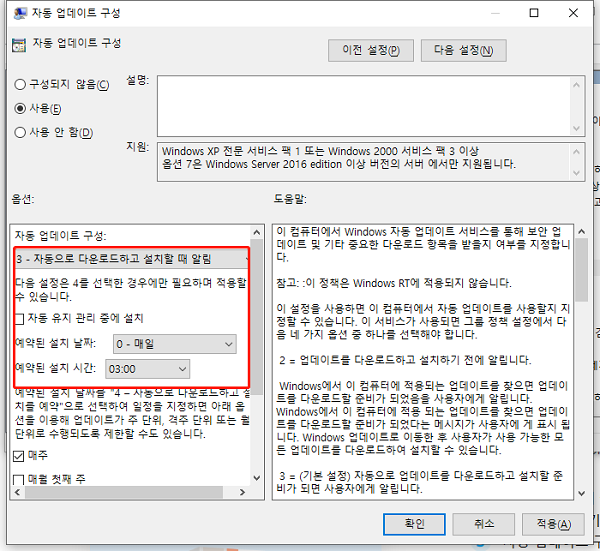
Task: Click help panel scroll up arrow
Action: [582, 231]
